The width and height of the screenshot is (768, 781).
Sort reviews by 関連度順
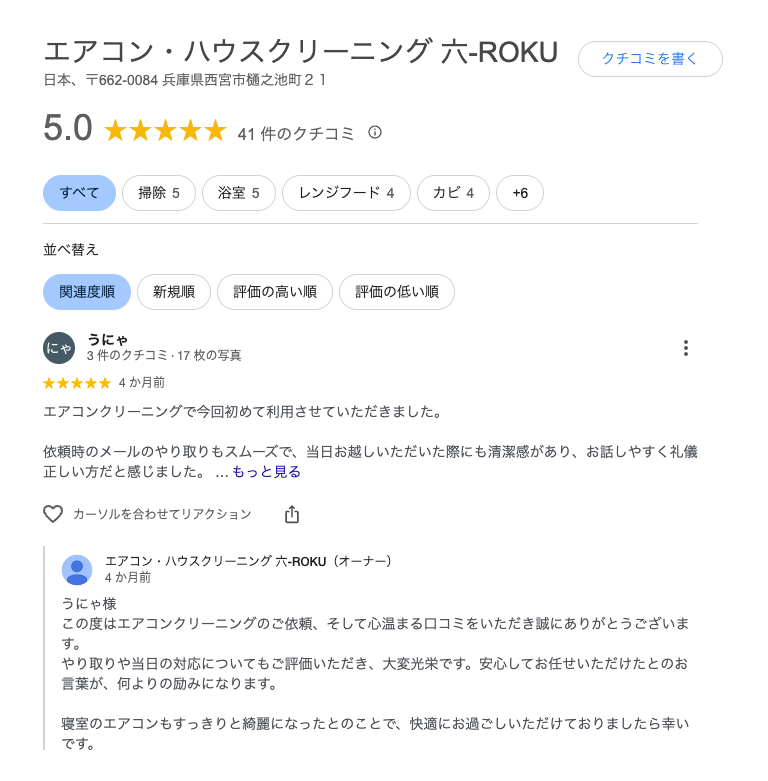pyautogui.click(x=87, y=292)
